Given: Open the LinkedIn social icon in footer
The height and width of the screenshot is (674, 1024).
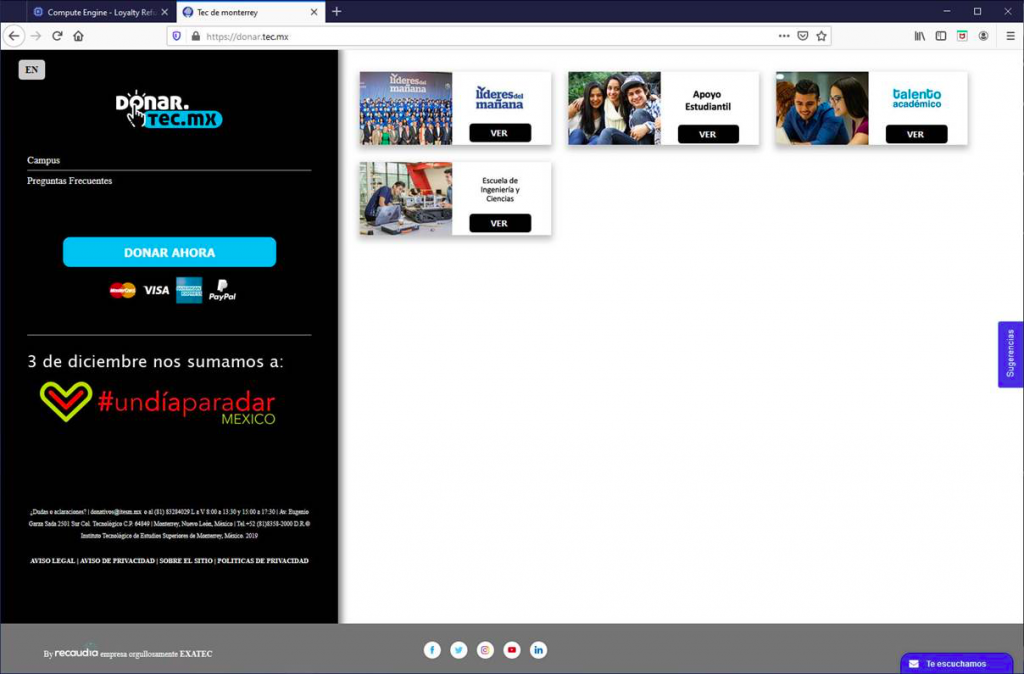Looking at the screenshot, I should coord(539,650).
